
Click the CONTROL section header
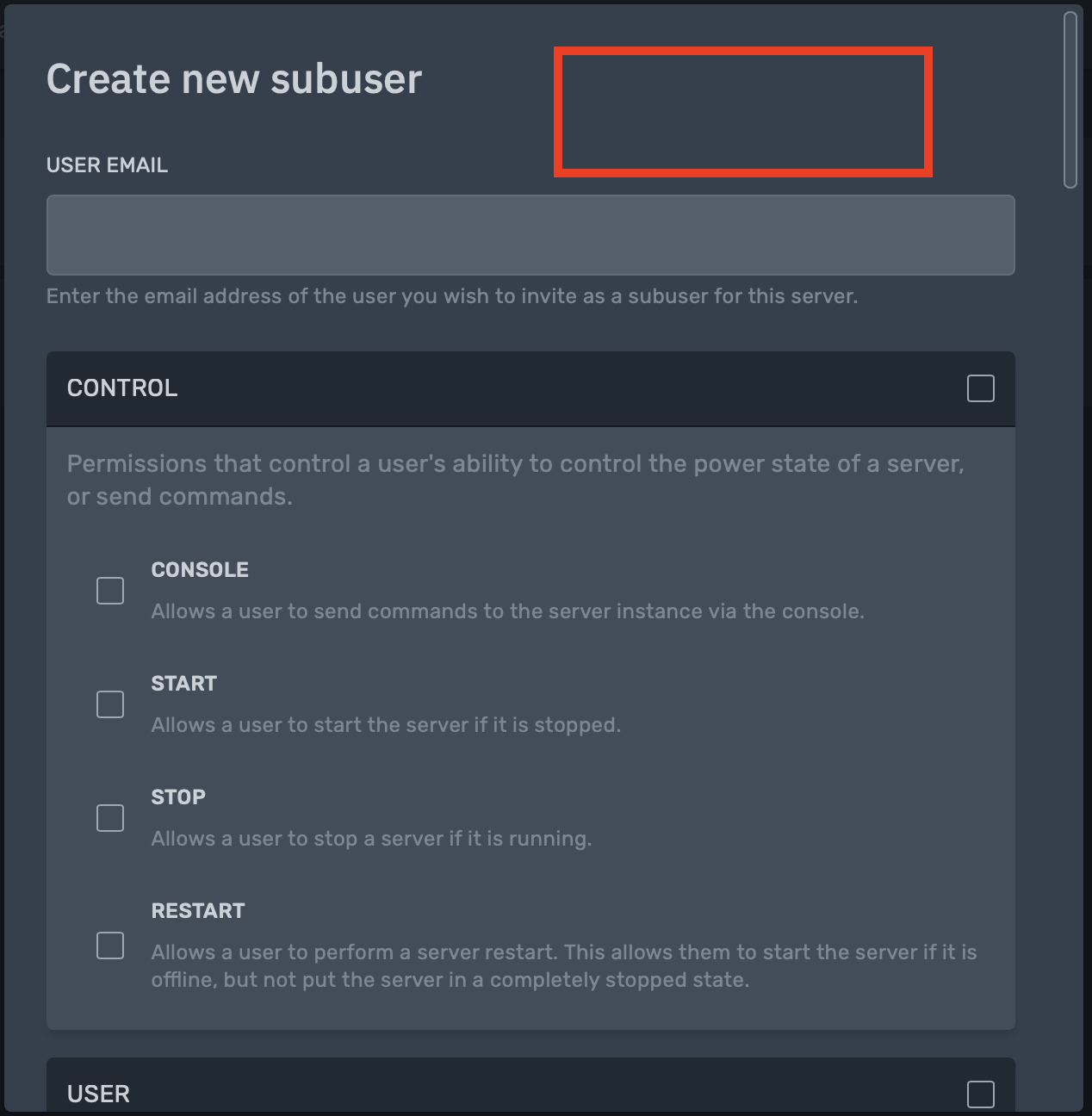click(x=122, y=388)
